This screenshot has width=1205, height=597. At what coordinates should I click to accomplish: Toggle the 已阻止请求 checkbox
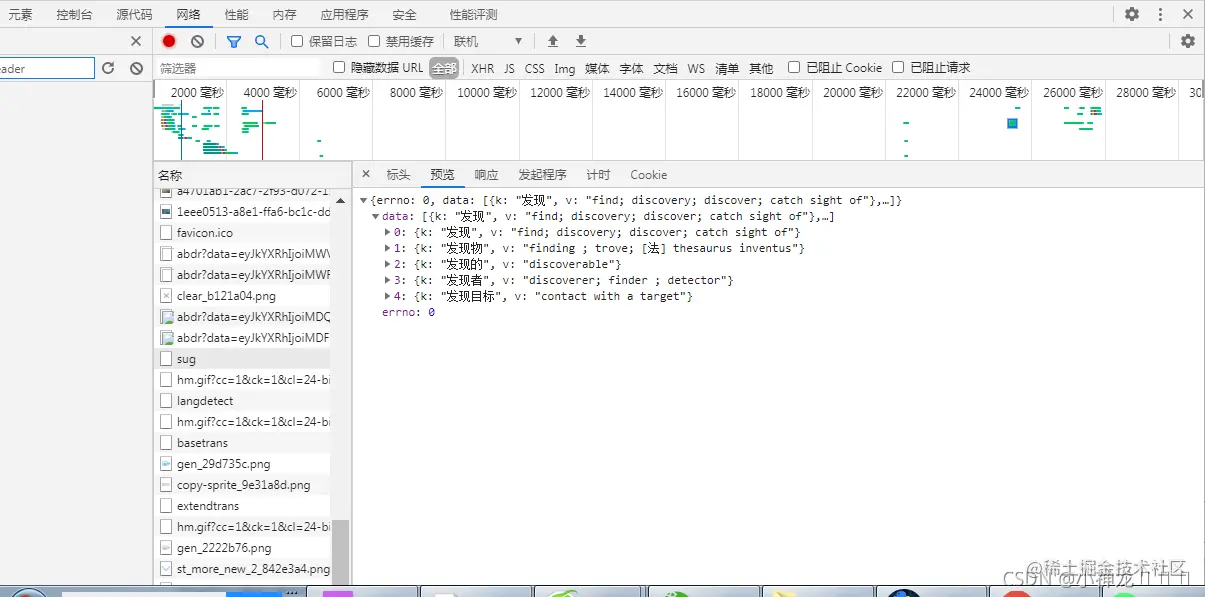(x=898, y=67)
